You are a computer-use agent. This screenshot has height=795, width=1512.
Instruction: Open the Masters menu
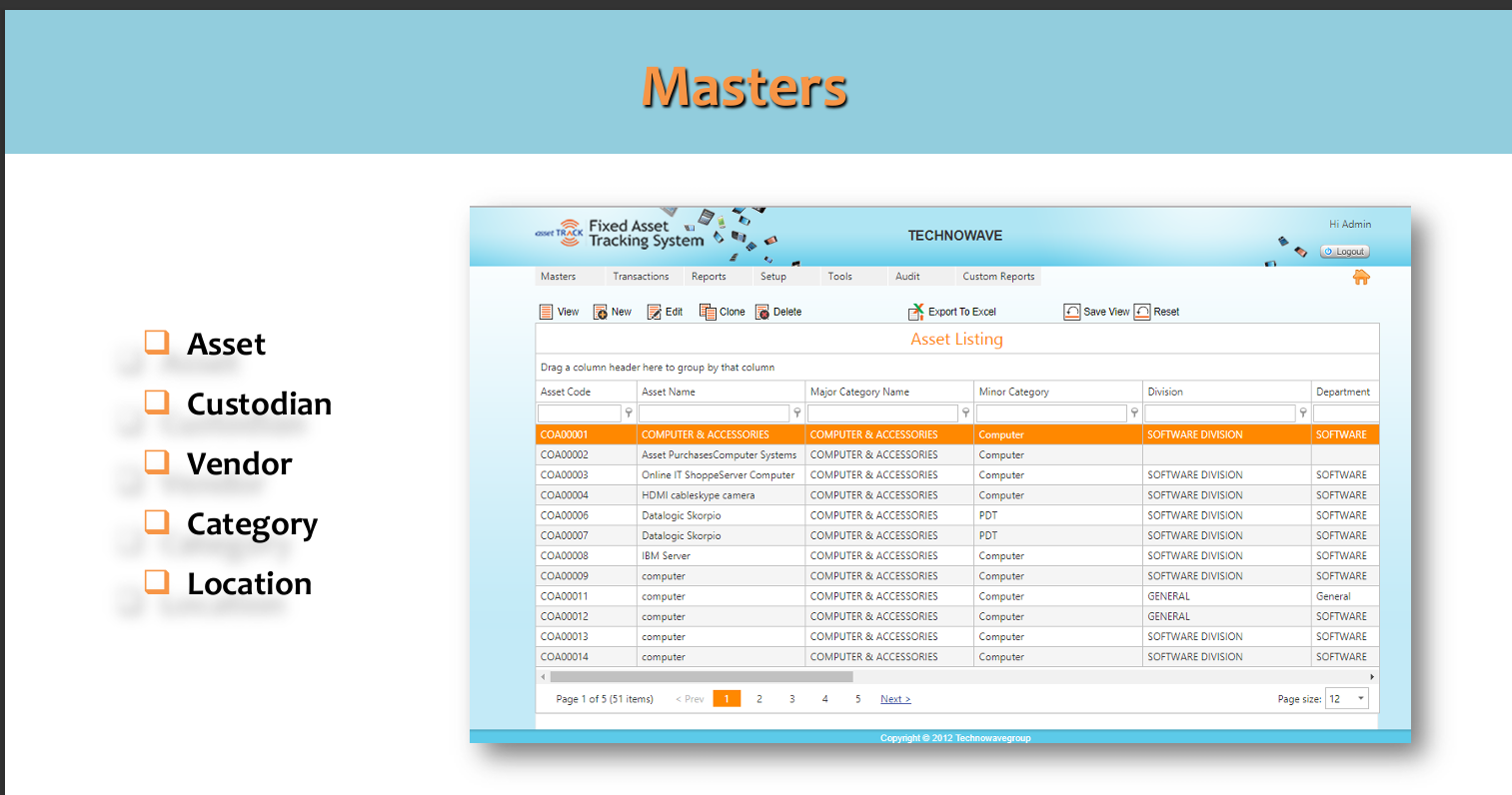point(559,277)
